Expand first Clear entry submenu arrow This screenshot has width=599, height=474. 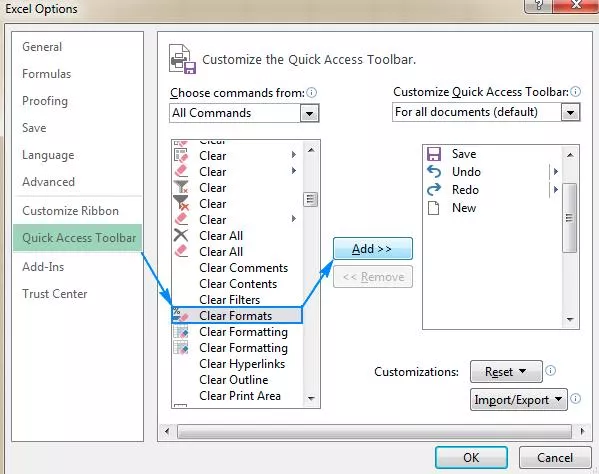coord(293,155)
